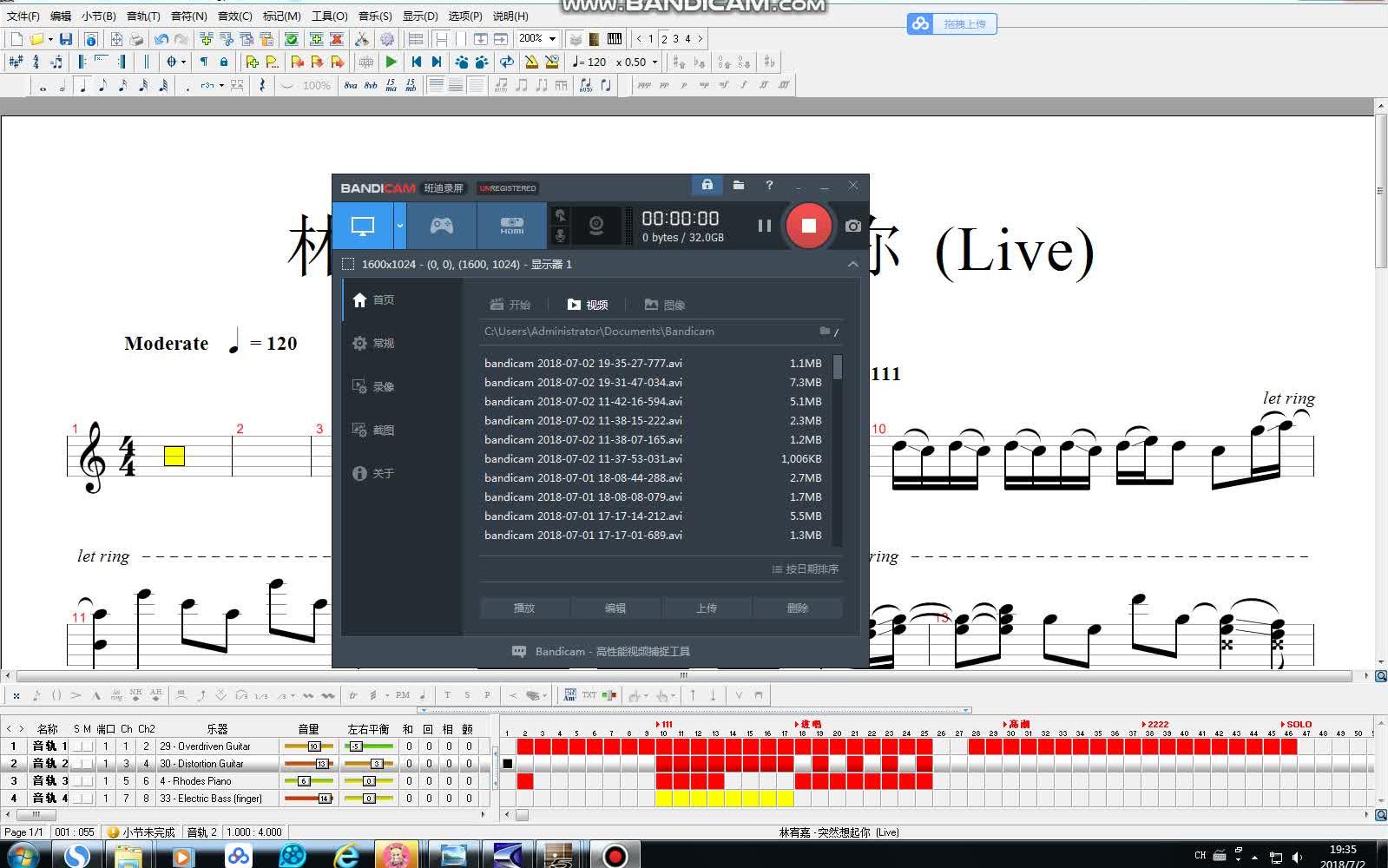Open the 文件(F) menu
This screenshot has width=1388, height=868.
click(23, 16)
